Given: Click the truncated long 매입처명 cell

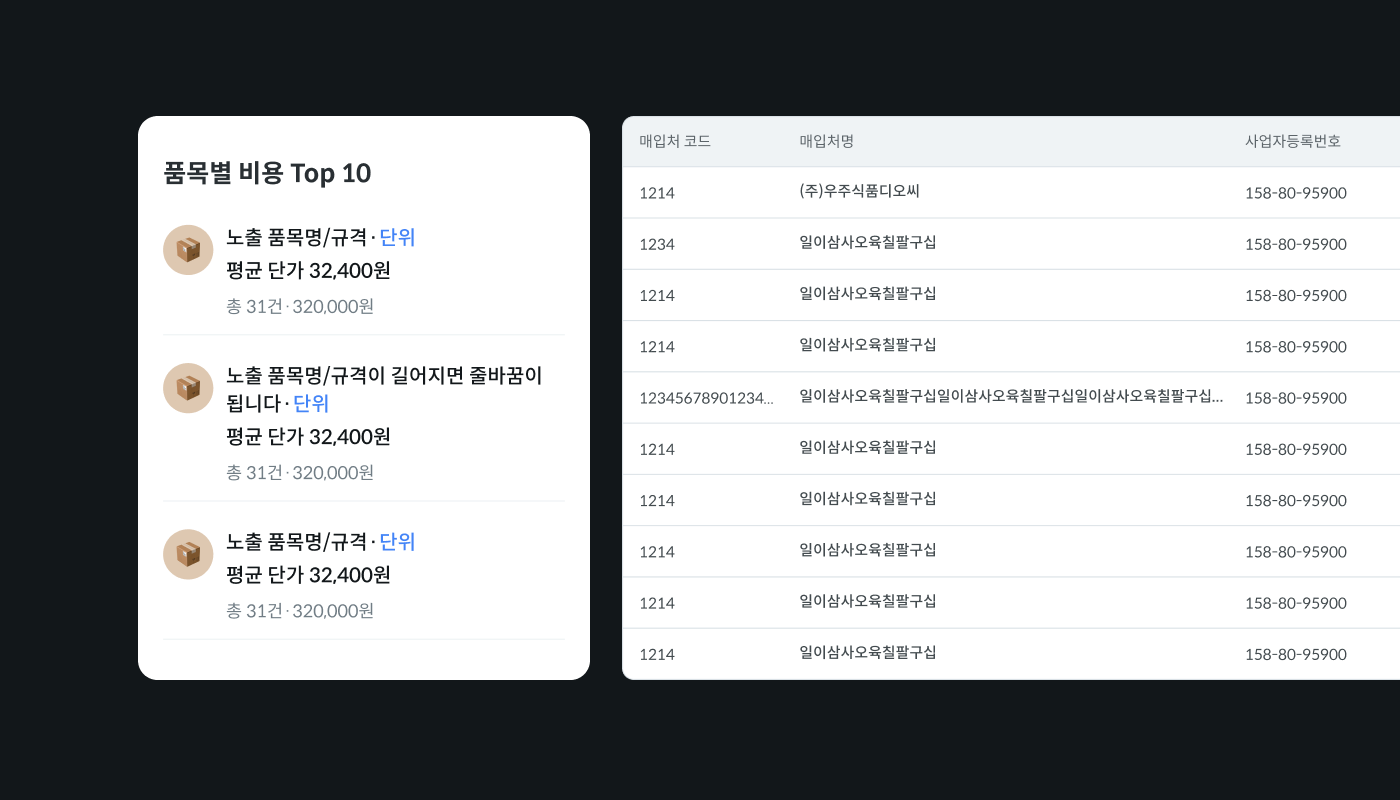Looking at the screenshot, I should (1011, 396).
